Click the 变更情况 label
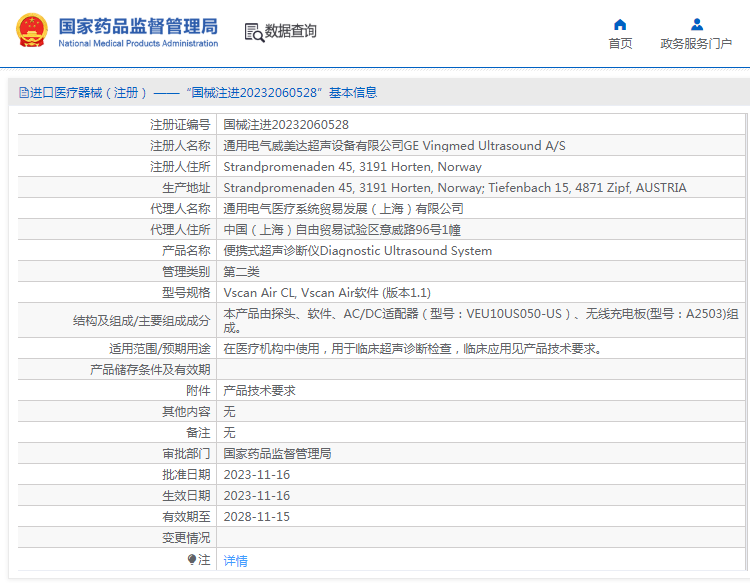This screenshot has width=750, height=583. (186, 538)
